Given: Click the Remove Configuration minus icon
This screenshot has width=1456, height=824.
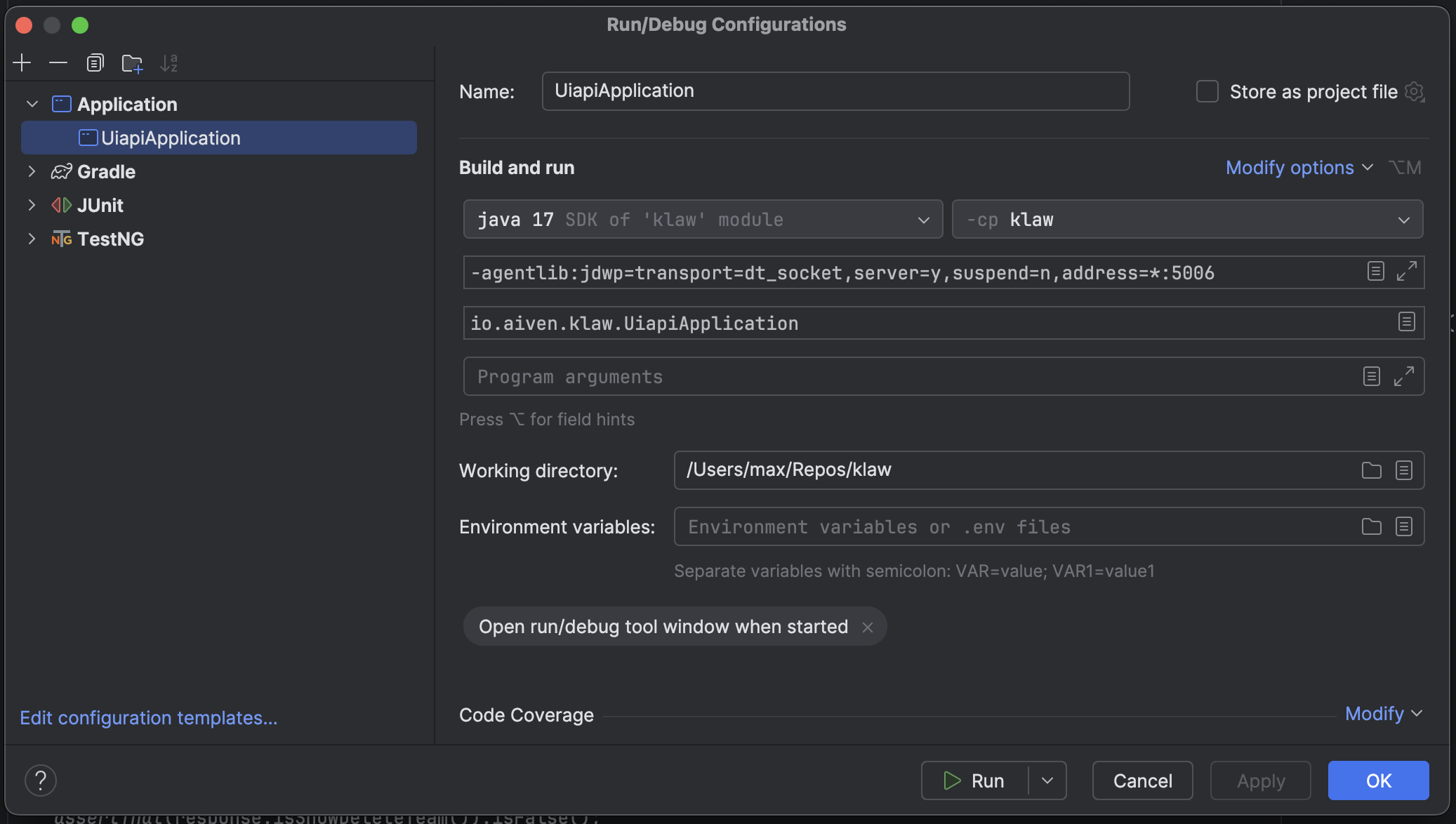Looking at the screenshot, I should (x=58, y=63).
